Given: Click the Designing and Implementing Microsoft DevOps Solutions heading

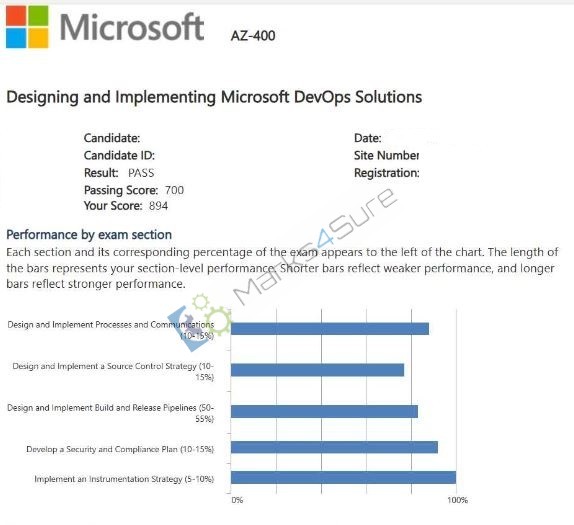Looking at the screenshot, I should pos(214,97).
